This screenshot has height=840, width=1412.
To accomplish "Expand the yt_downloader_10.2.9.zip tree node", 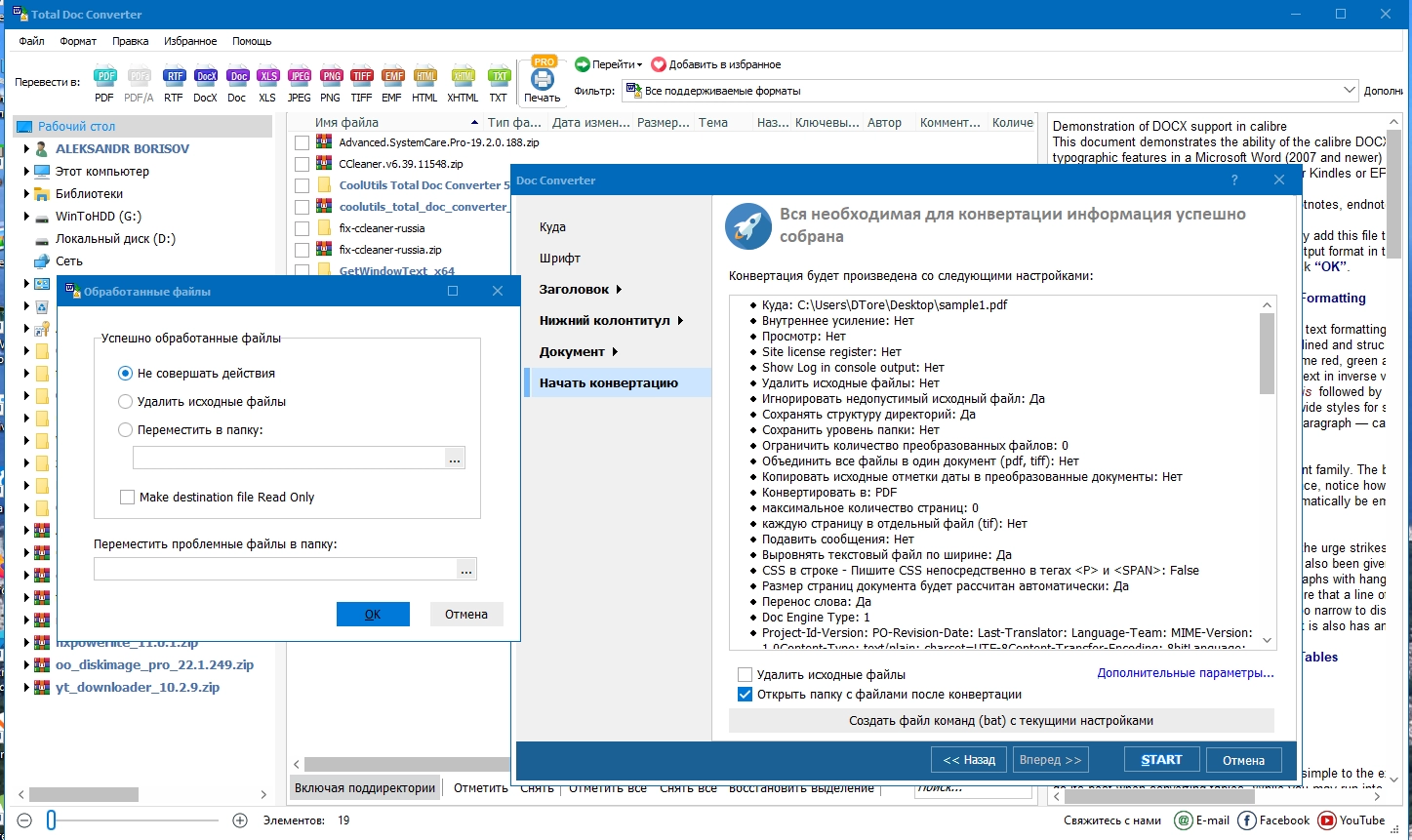I will pyautogui.click(x=26, y=687).
